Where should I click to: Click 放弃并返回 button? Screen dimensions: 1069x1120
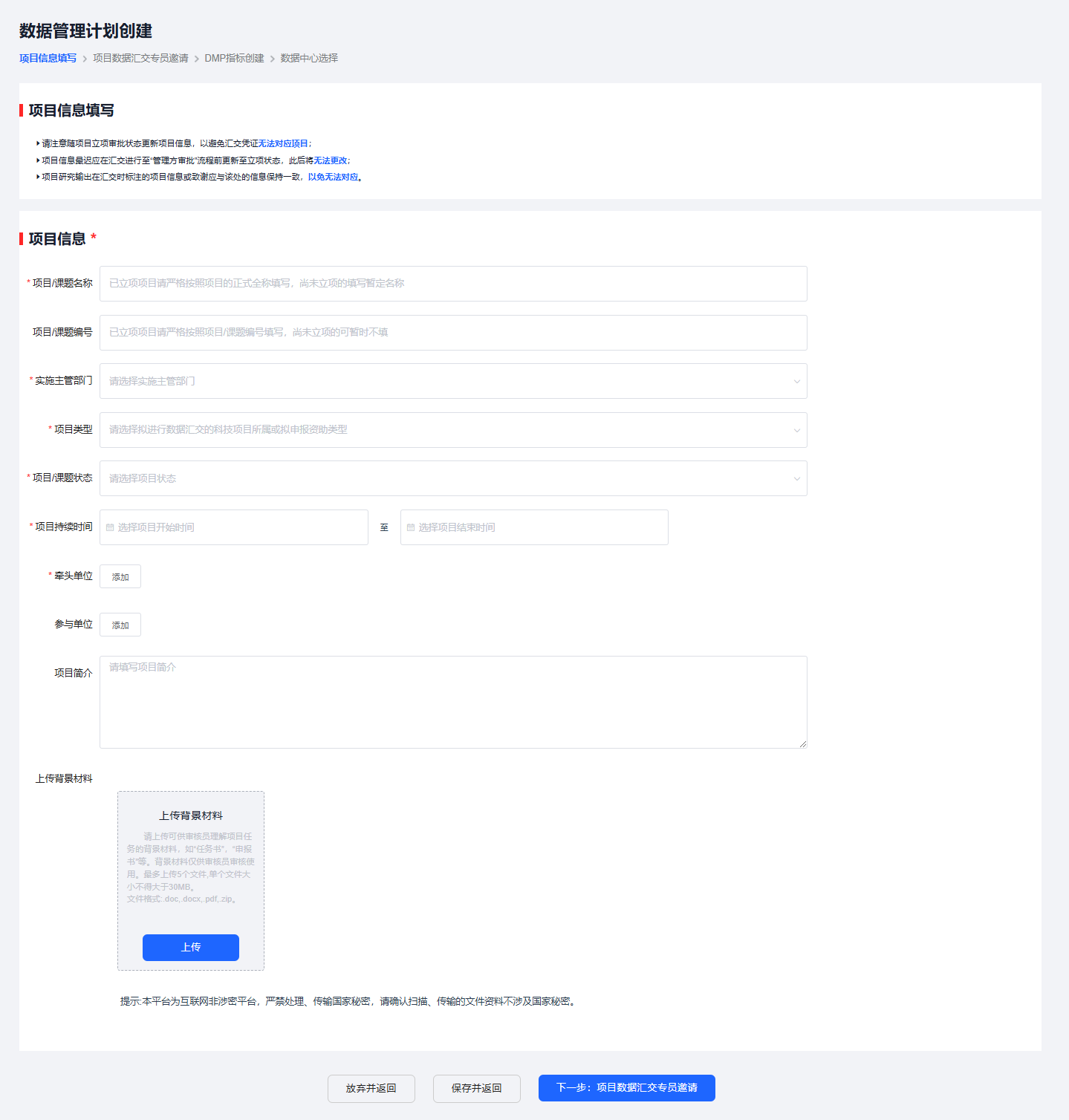pos(371,1089)
